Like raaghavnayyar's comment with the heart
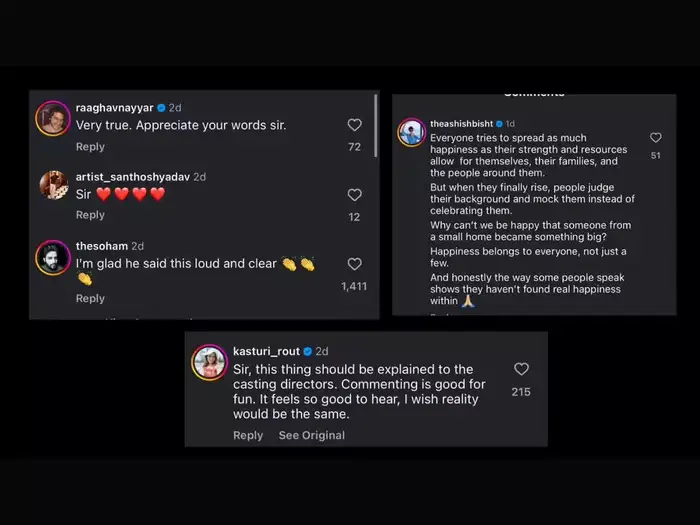 (x=354, y=125)
